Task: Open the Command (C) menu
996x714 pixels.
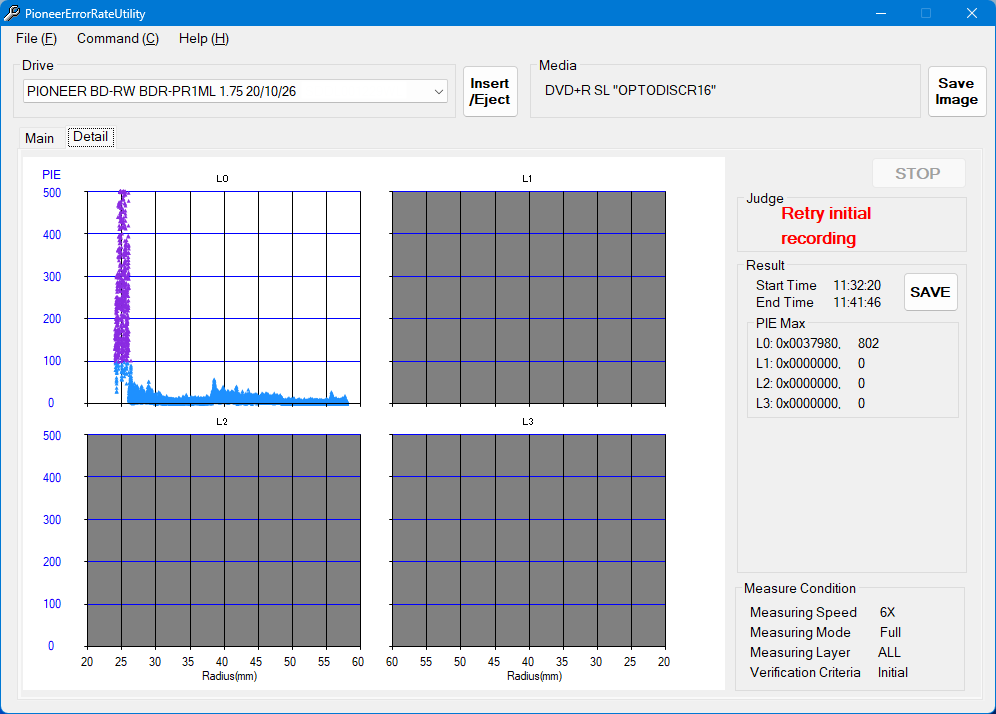Action: click(x=118, y=39)
